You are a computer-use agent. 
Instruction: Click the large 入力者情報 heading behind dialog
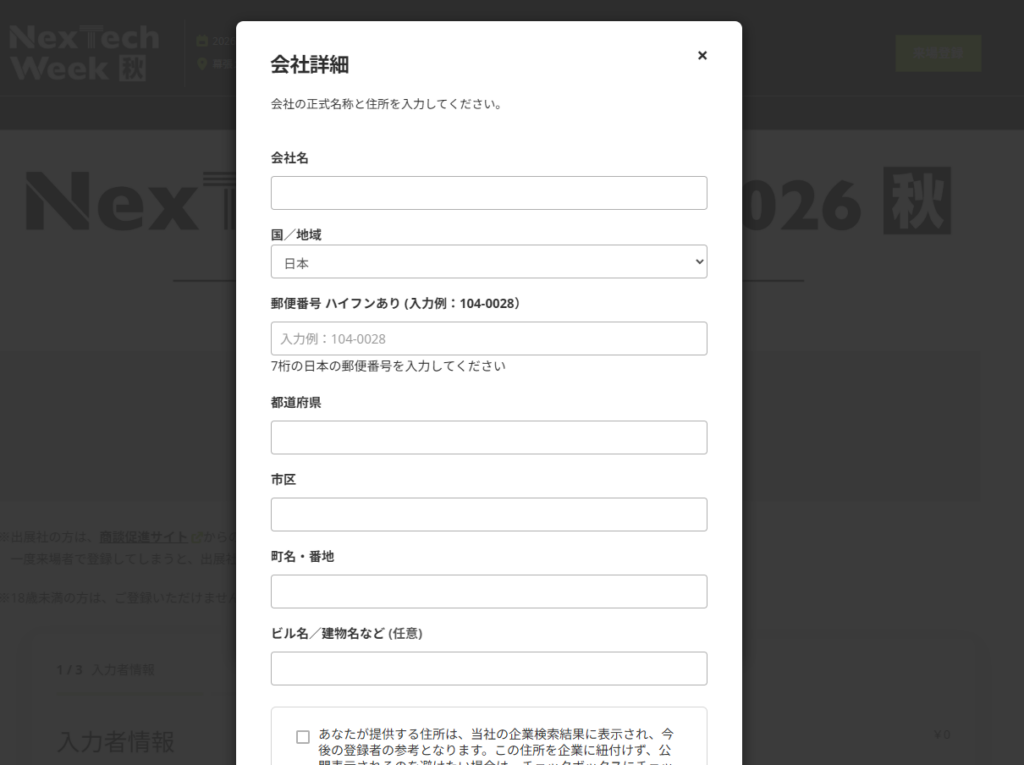[x=116, y=742]
